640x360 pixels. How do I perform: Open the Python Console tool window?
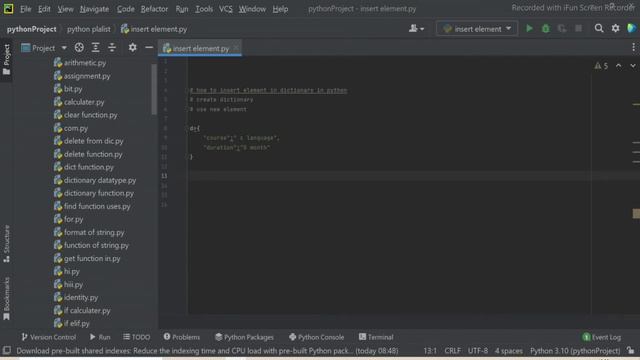(317, 337)
